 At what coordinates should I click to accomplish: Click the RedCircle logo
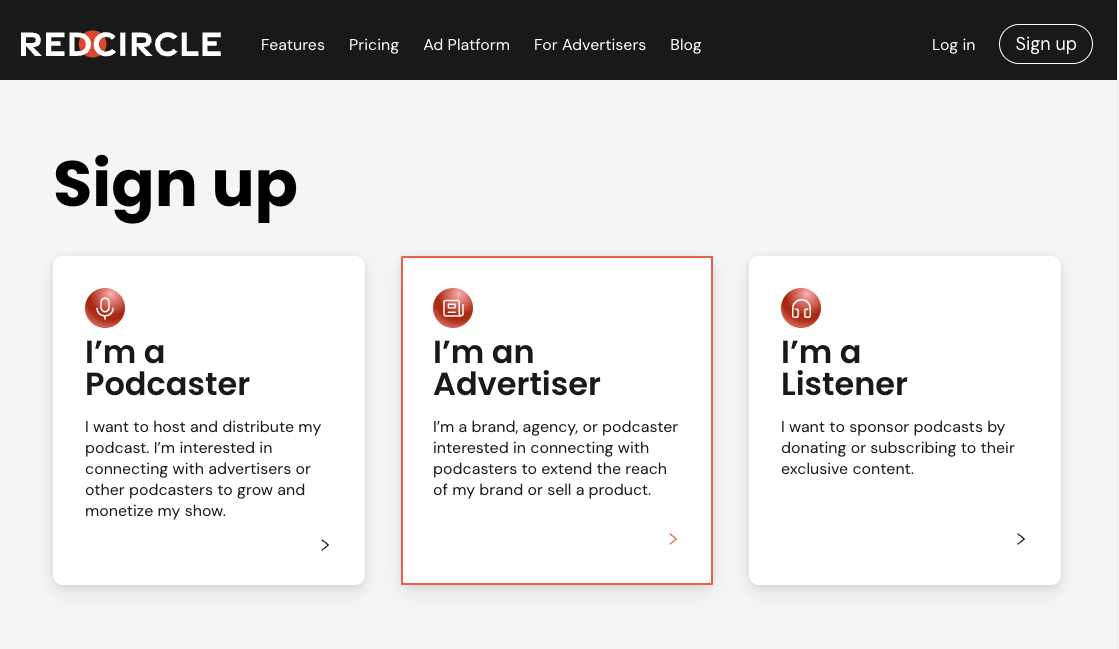121,44
